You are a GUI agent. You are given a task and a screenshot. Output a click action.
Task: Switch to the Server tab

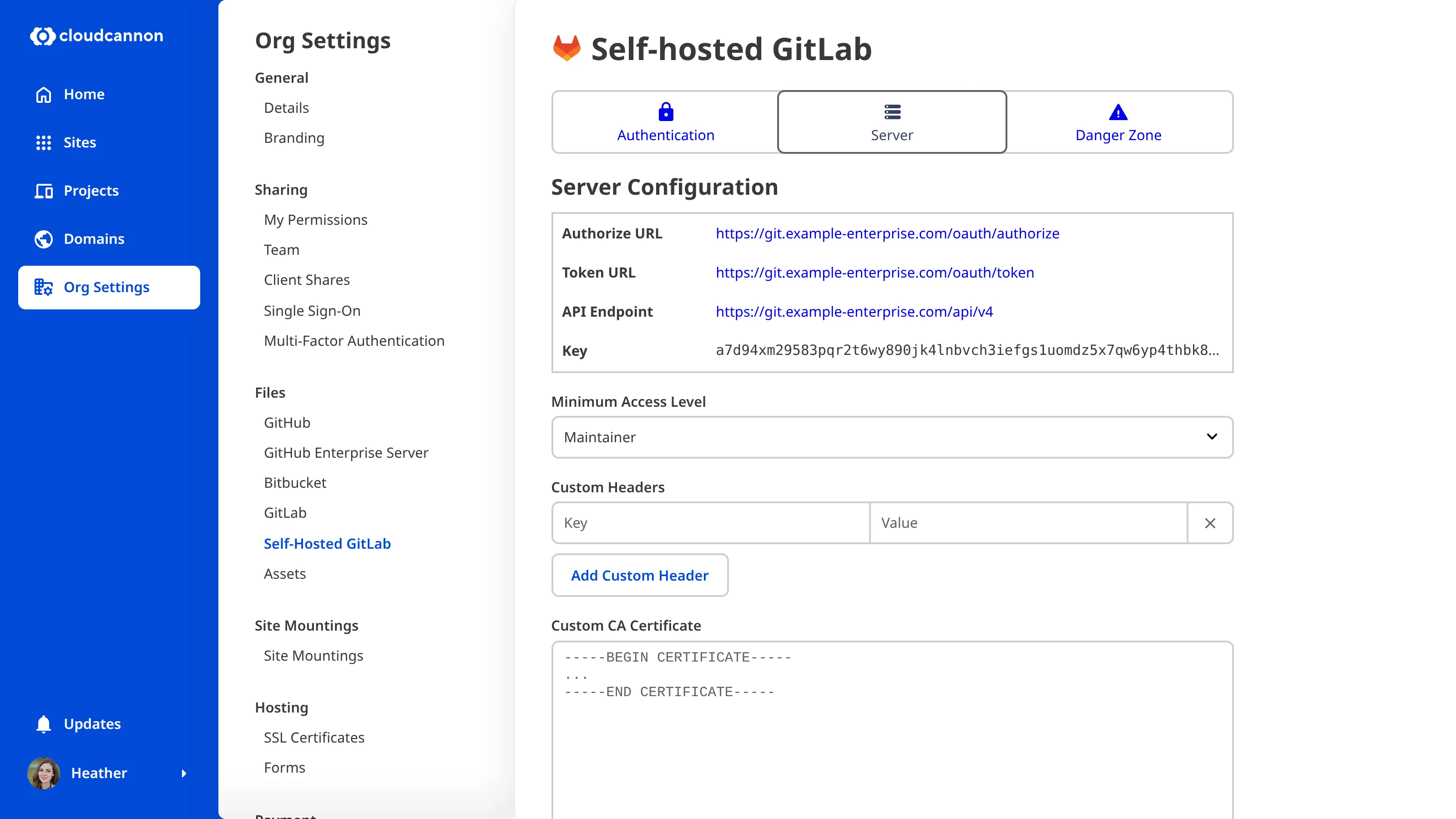[x=891, y=122]
